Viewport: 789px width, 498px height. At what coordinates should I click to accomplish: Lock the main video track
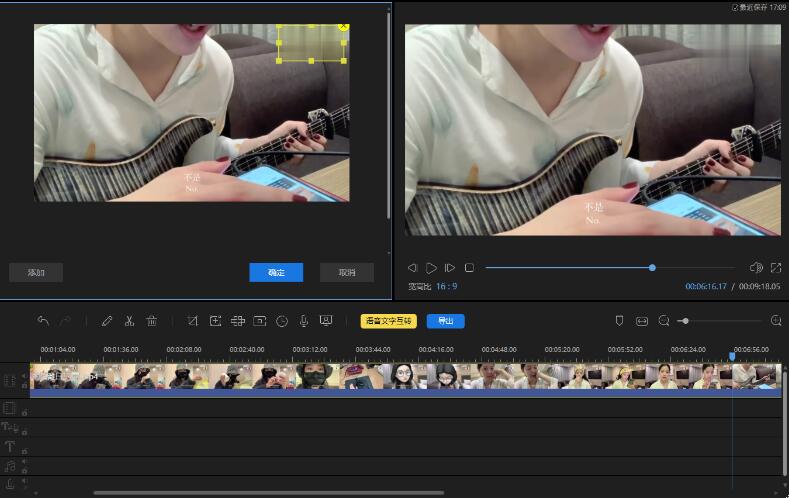[24, 385]
